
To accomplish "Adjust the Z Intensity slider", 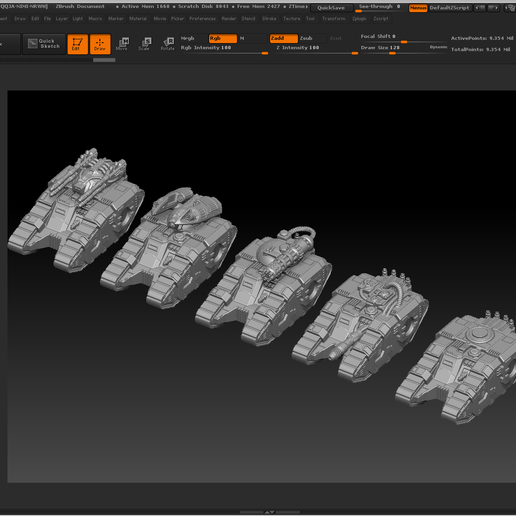I will pyautogui.click(x=317, y=50).
